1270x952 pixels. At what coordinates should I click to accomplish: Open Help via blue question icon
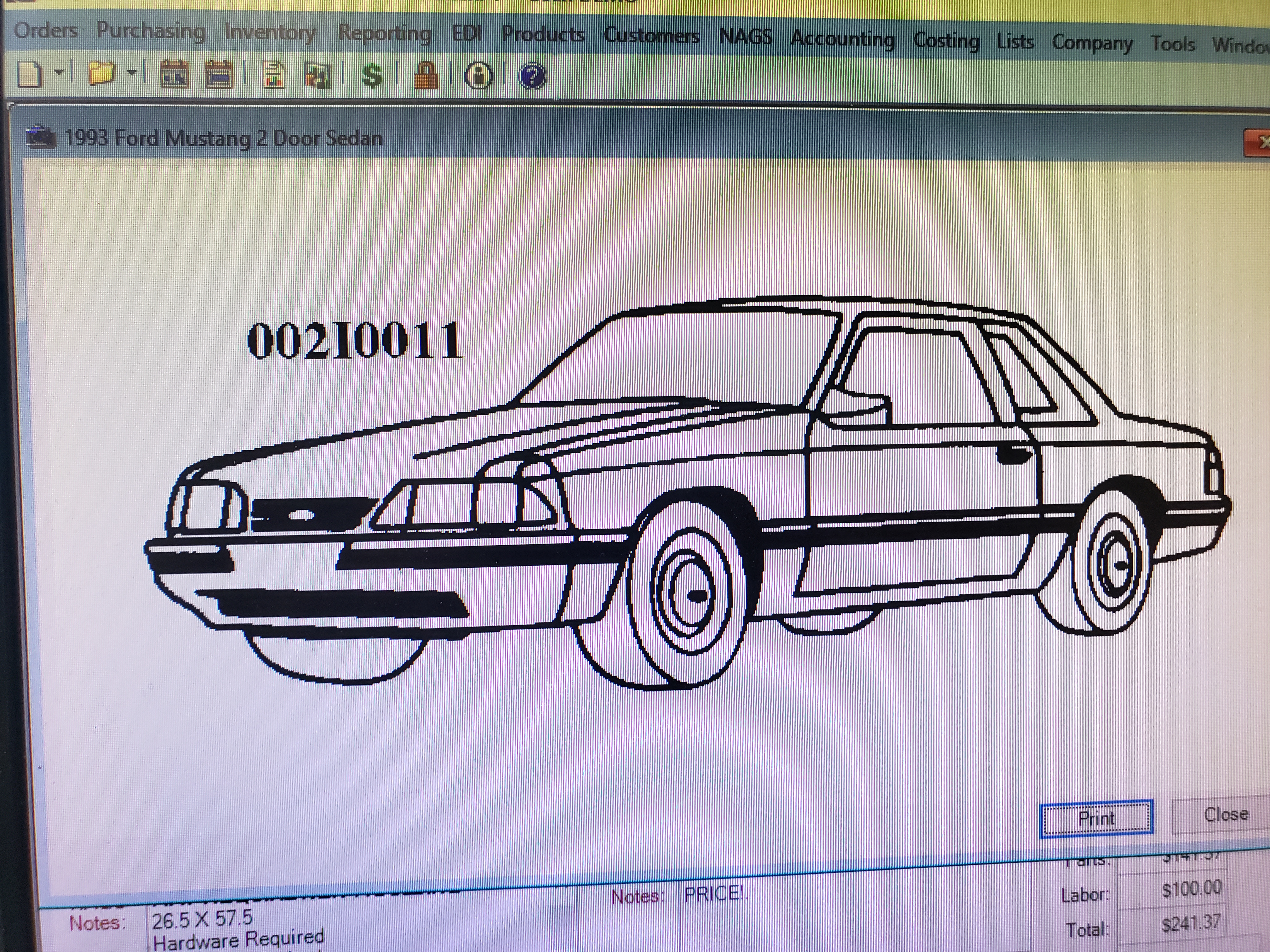tap(532, 76)
